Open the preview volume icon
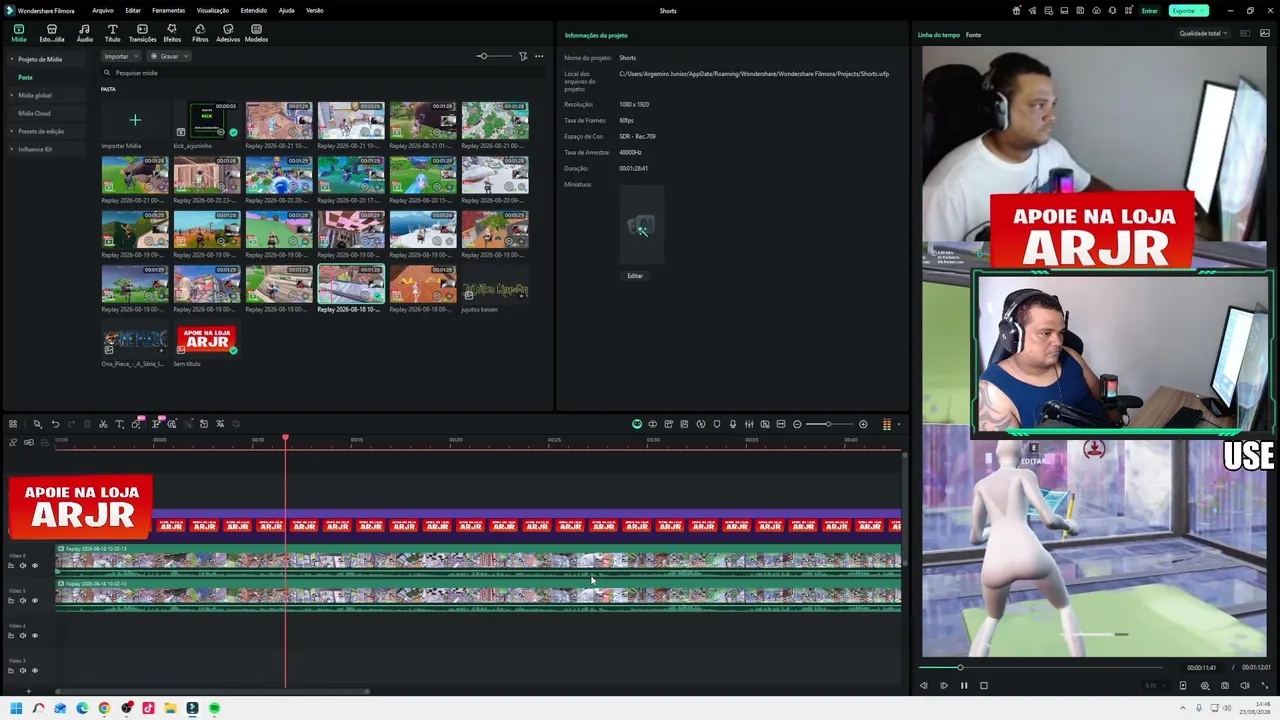Image resolution: width=1280 pixels, height=720 pixels. point(1245,686)
